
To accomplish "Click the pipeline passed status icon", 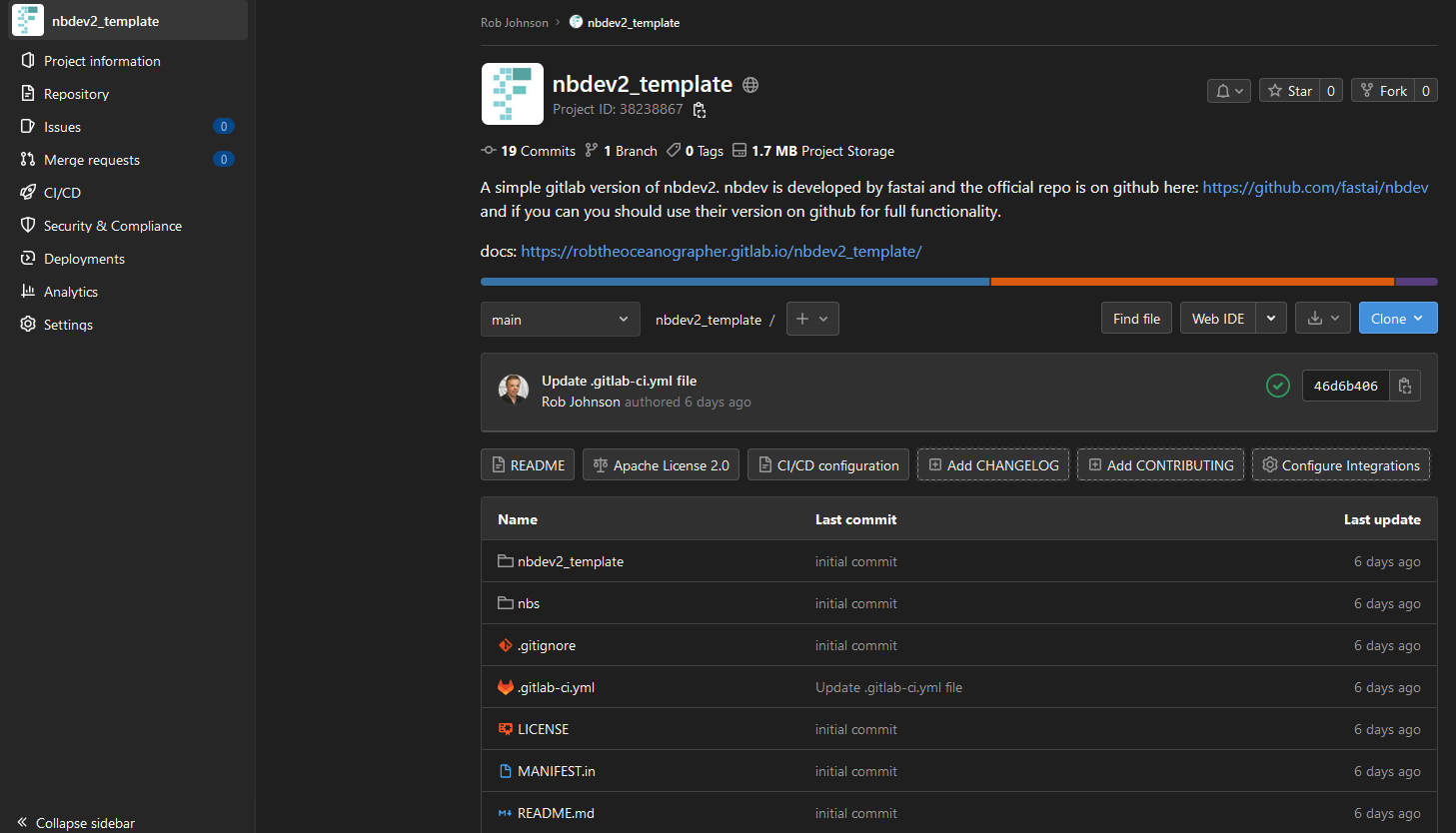I will pos(1277,386).
